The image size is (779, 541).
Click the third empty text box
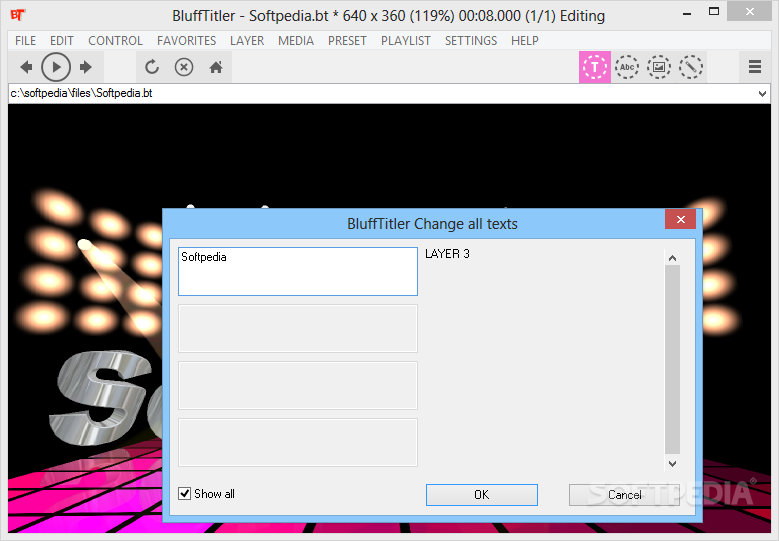[x=298, y=386]
